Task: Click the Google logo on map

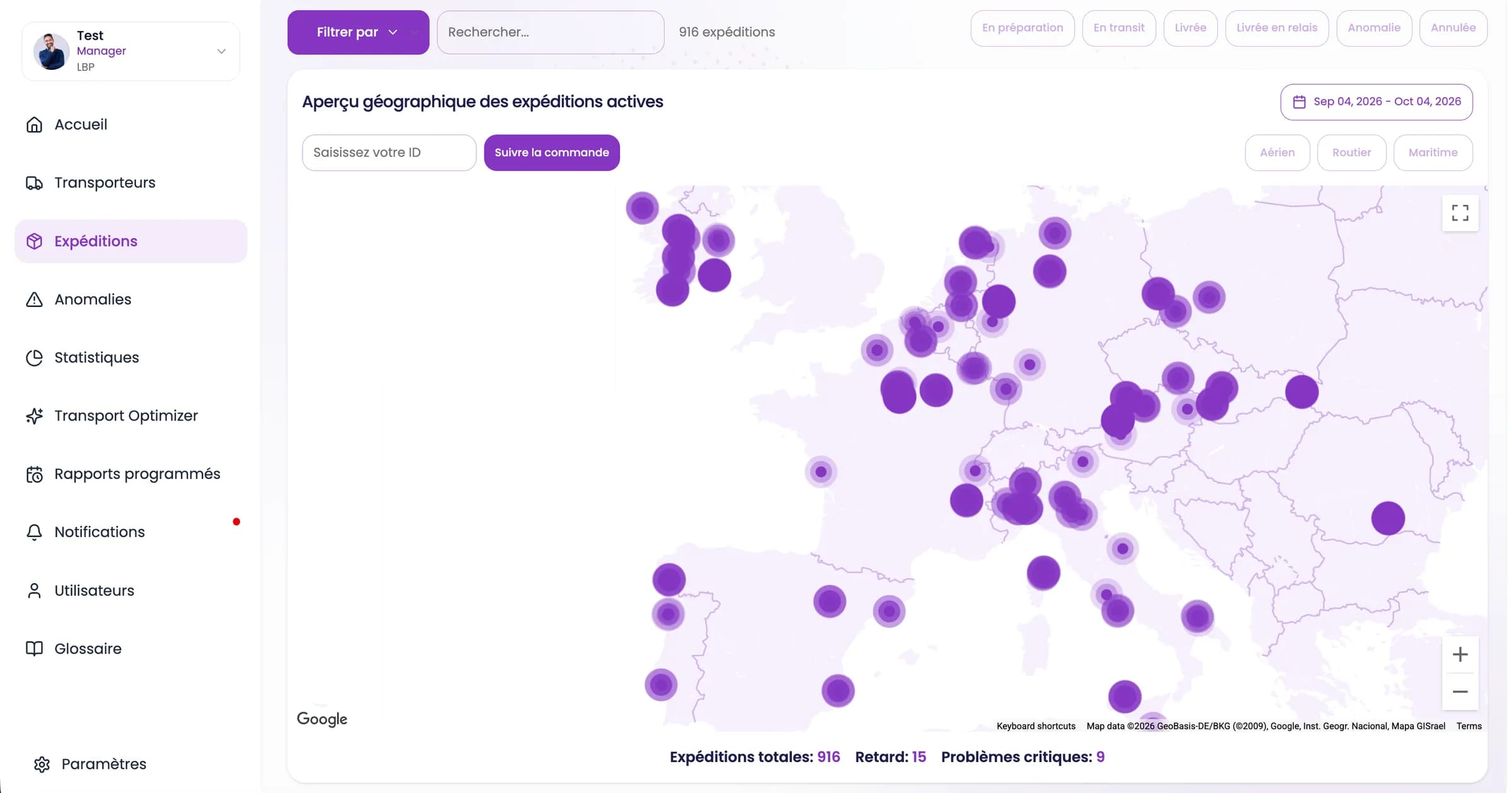Action: pos(322,719)
